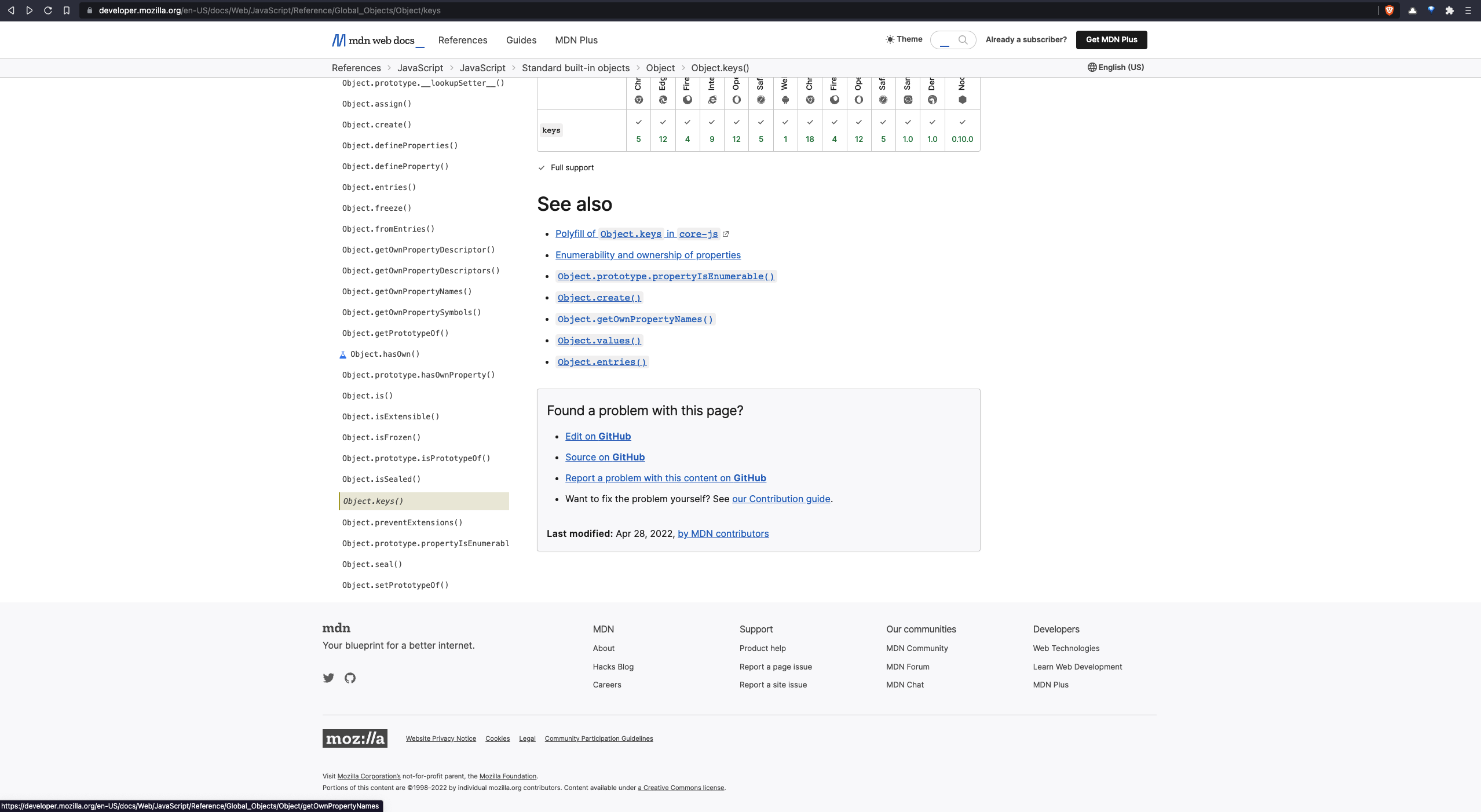Toggle the site theme switcher
Screen dimensions: 1481x812
(904, 39)
